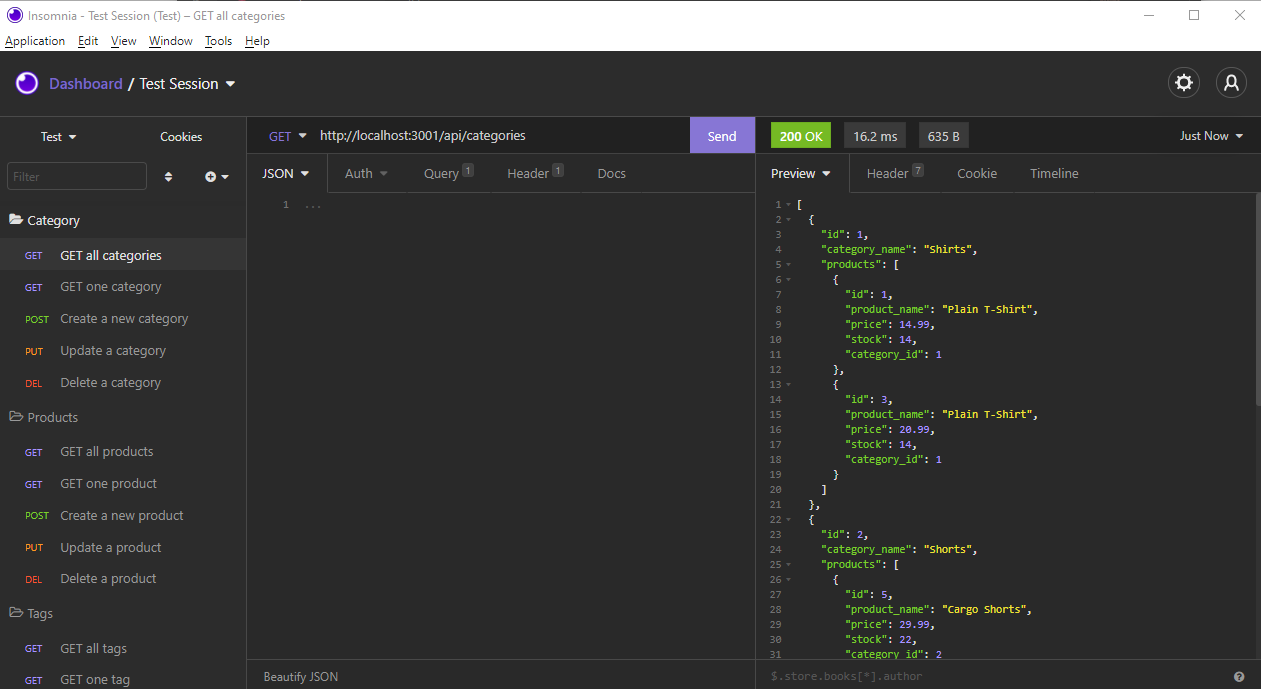Collapse the Products folder
Image resolution: width=1261 pixels, height=689 pixels.
(x=43, y=417)
